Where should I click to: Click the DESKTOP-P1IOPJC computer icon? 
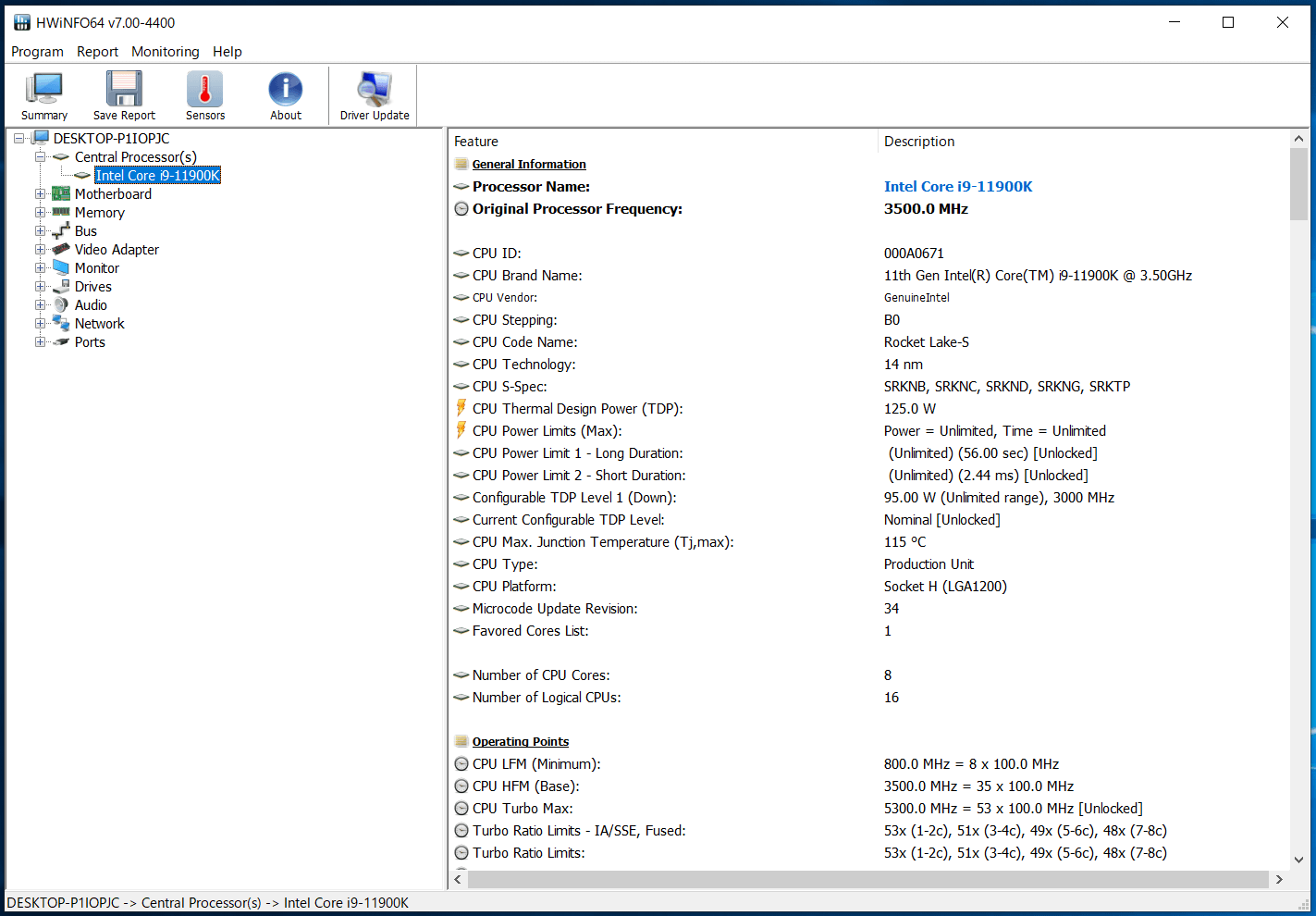[41, 138]
